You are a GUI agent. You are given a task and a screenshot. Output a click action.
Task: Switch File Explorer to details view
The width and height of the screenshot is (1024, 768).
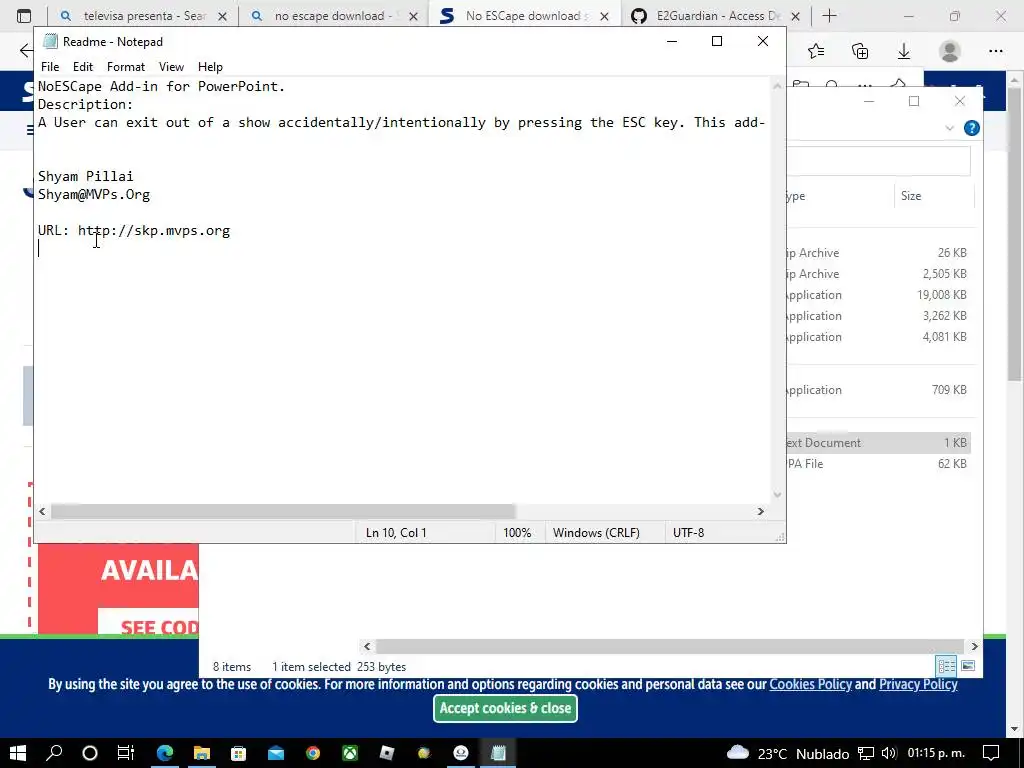pyautogui.click(x=946, y=665)
